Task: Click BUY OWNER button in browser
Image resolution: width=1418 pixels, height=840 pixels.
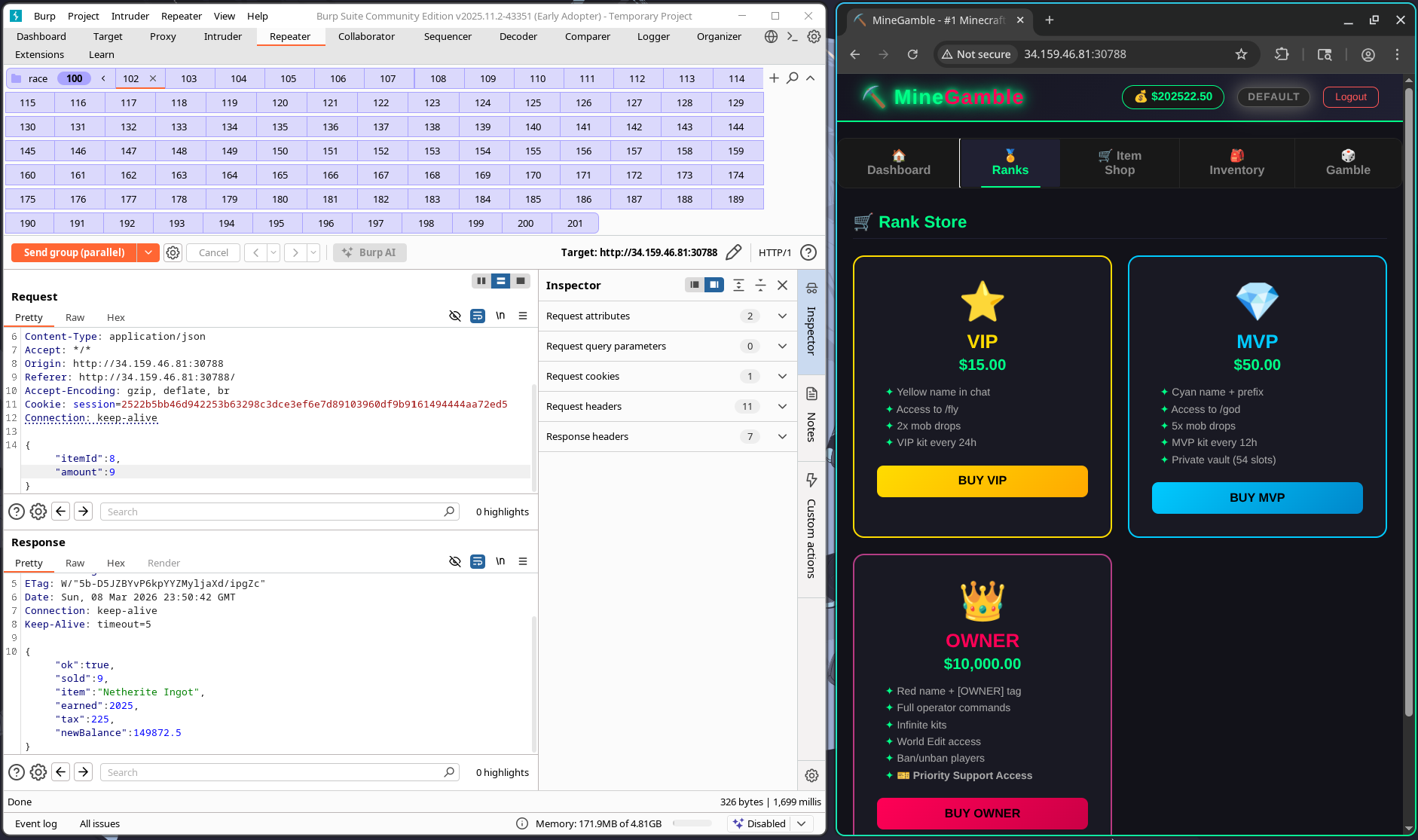Action: tap(982, 814)
